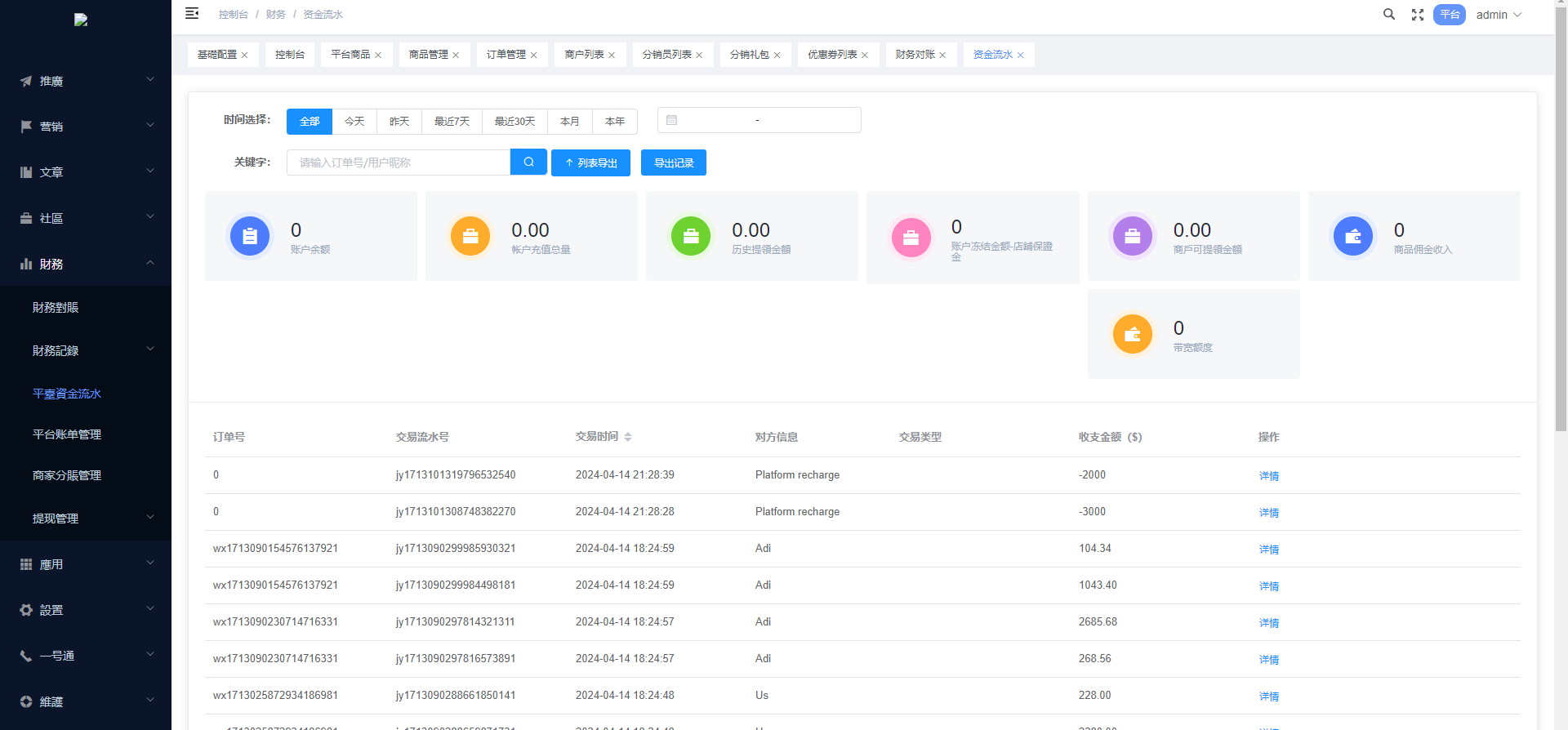The width and height of the screenshot is (1568, 730).
Task: Click the blue keyword search button
Action: tap(528, 162)
